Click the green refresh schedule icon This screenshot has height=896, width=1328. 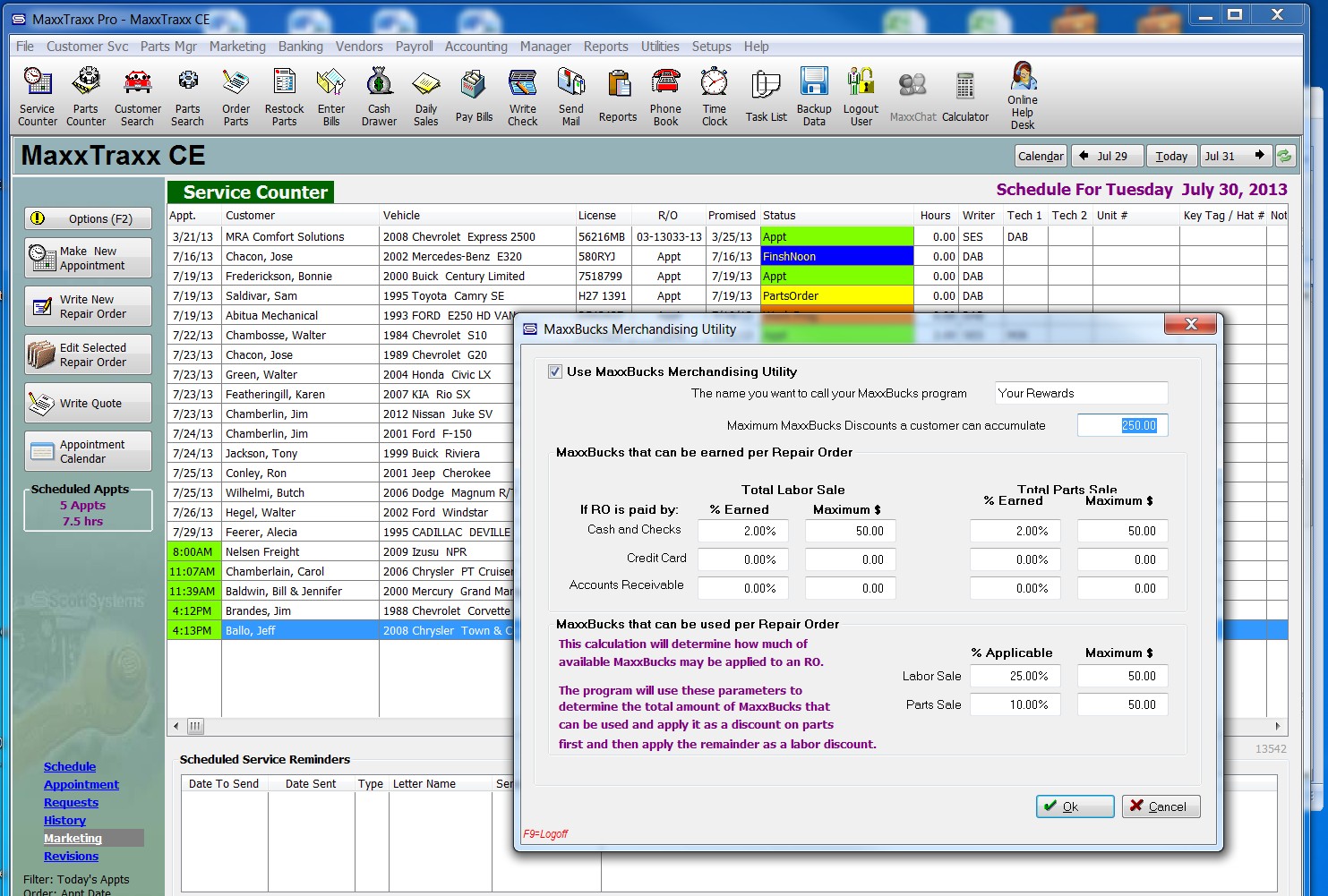1285,156
